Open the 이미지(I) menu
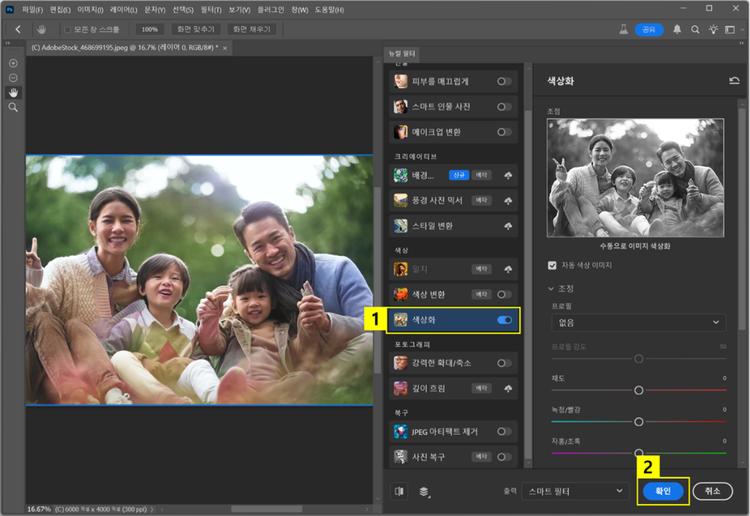 [91, 9]
